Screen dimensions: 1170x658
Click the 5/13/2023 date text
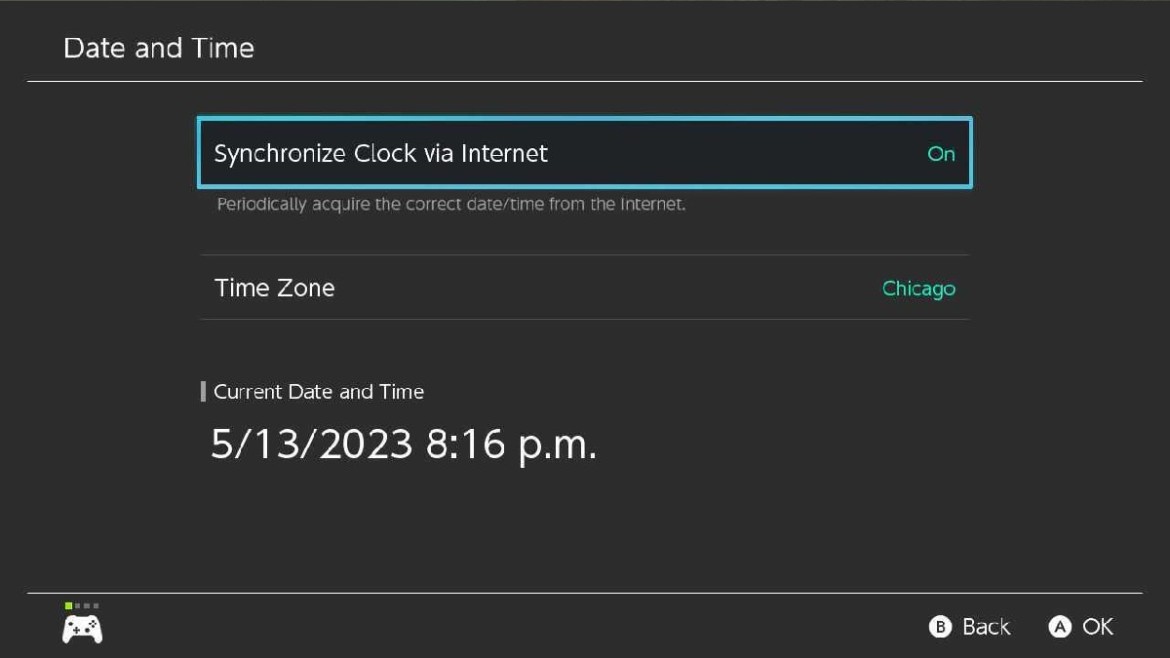point(311,444)
